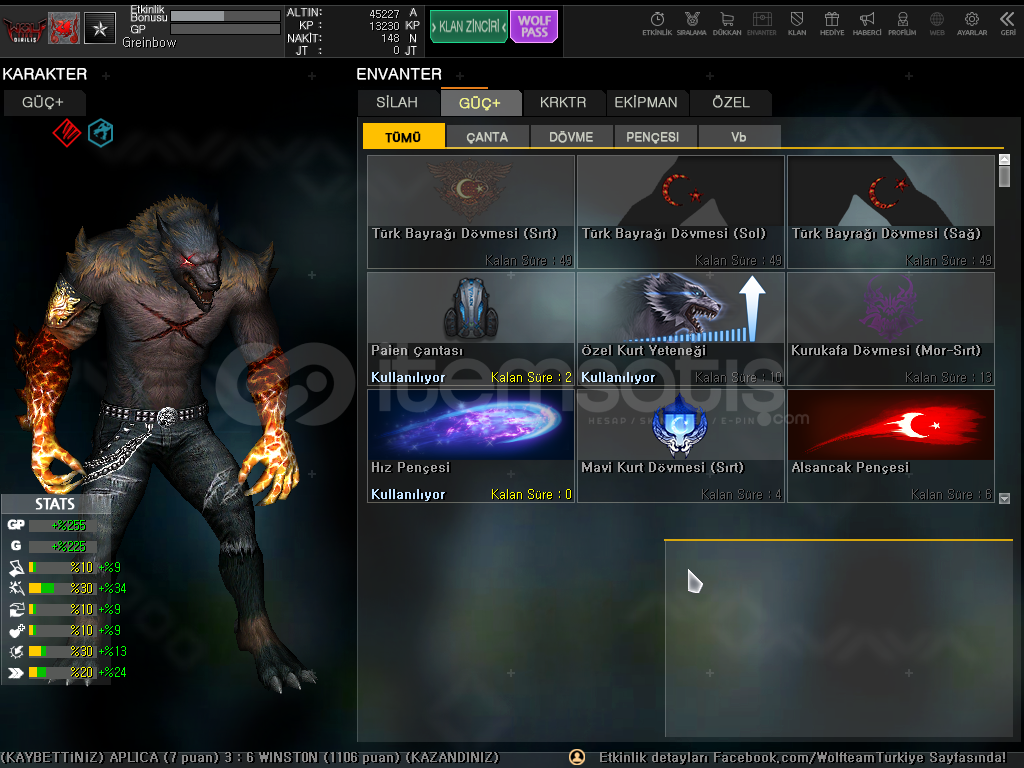This screenshot has height=768, width=1024.
Task: Click the first wolf stat icon in the STATS list
Action: 16,567
